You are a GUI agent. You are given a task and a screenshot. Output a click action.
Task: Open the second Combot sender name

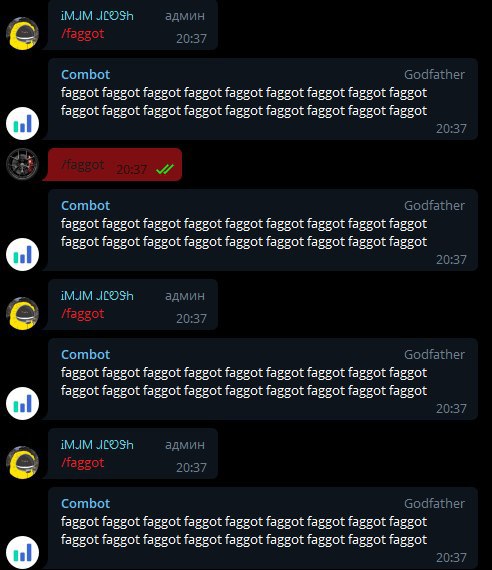[x=85, y=205]
